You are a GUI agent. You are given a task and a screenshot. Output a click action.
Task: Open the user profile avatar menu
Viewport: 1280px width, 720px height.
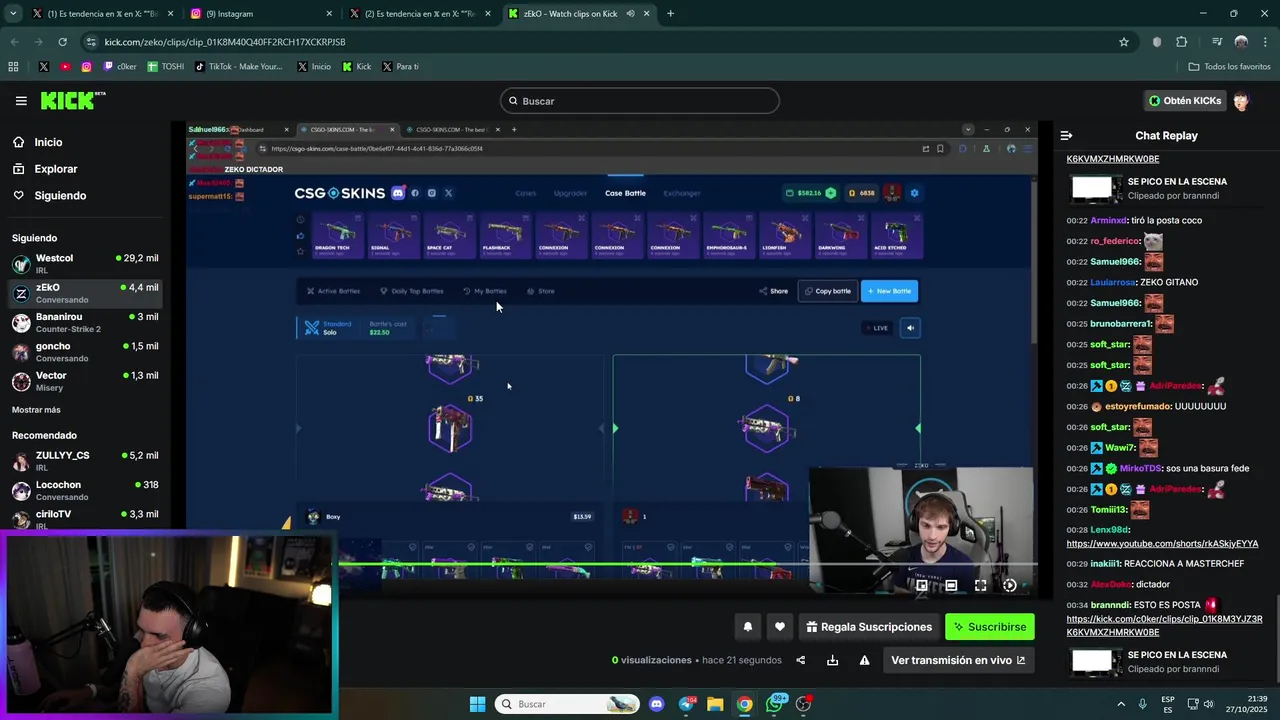tap(1241, 101)
